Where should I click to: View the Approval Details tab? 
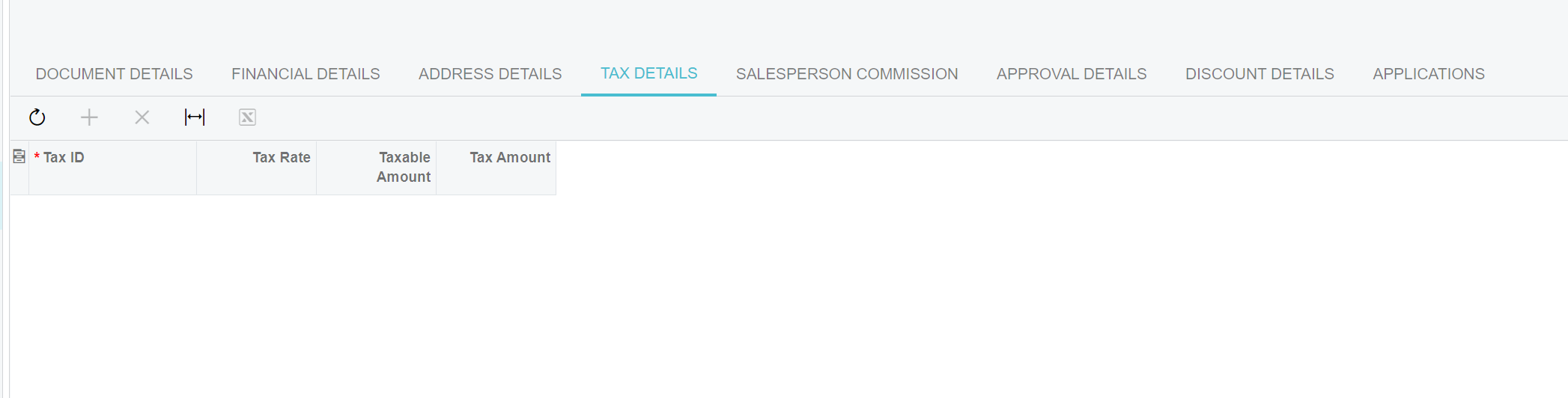[1072, 74]
